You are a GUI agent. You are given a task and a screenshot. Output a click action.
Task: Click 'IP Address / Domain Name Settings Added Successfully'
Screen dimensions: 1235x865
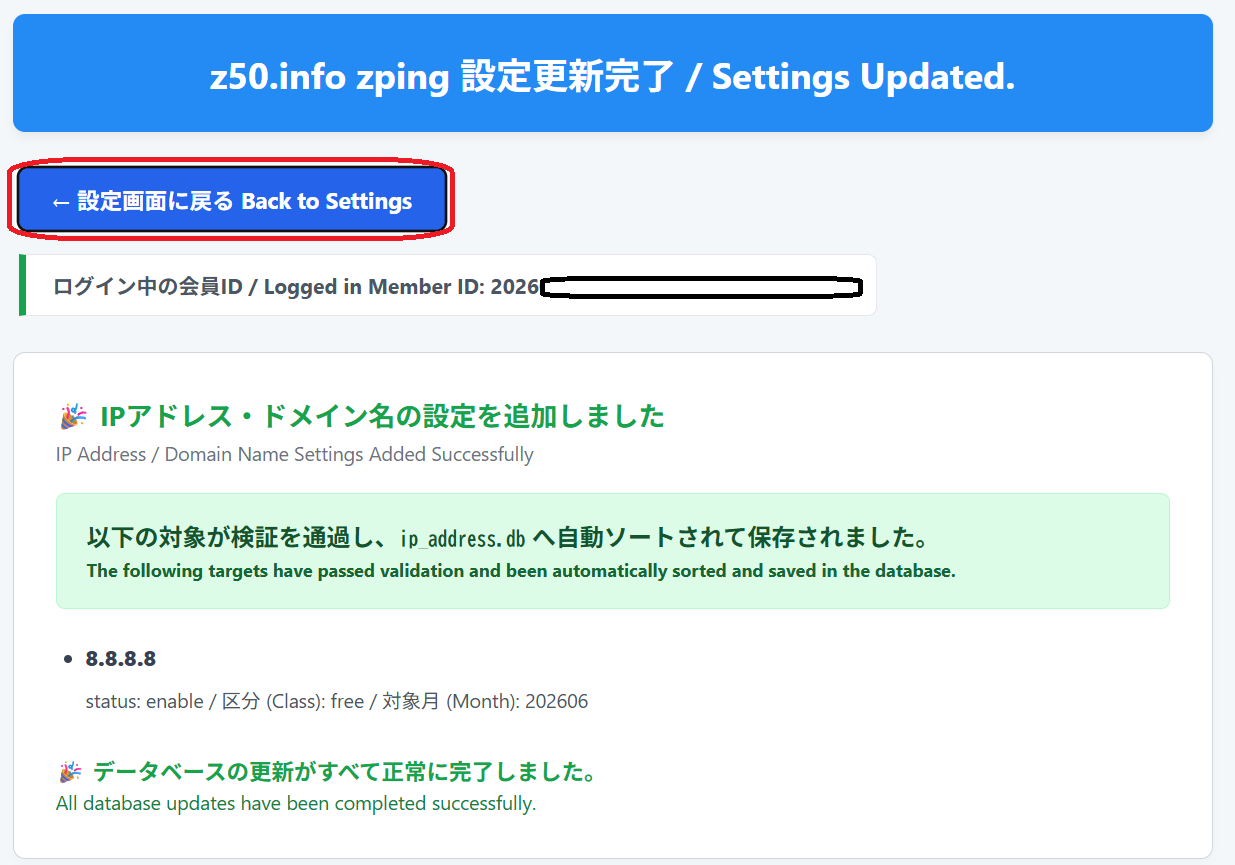point(295,454)
